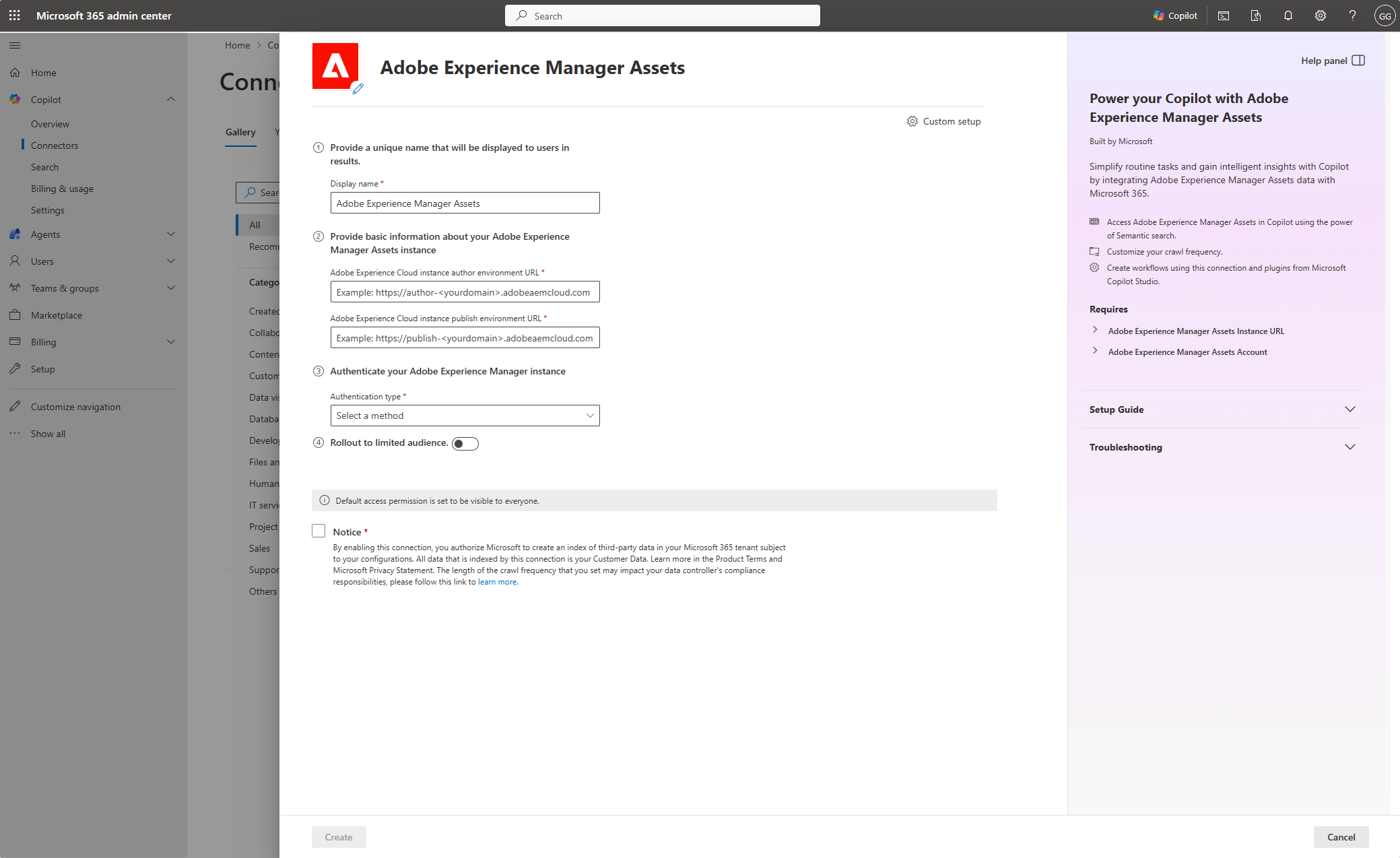Expand Adobe Experience Manager Assets Account requirement
Viewport: 1400px width, 858px height.
[x=1187, y=352]
